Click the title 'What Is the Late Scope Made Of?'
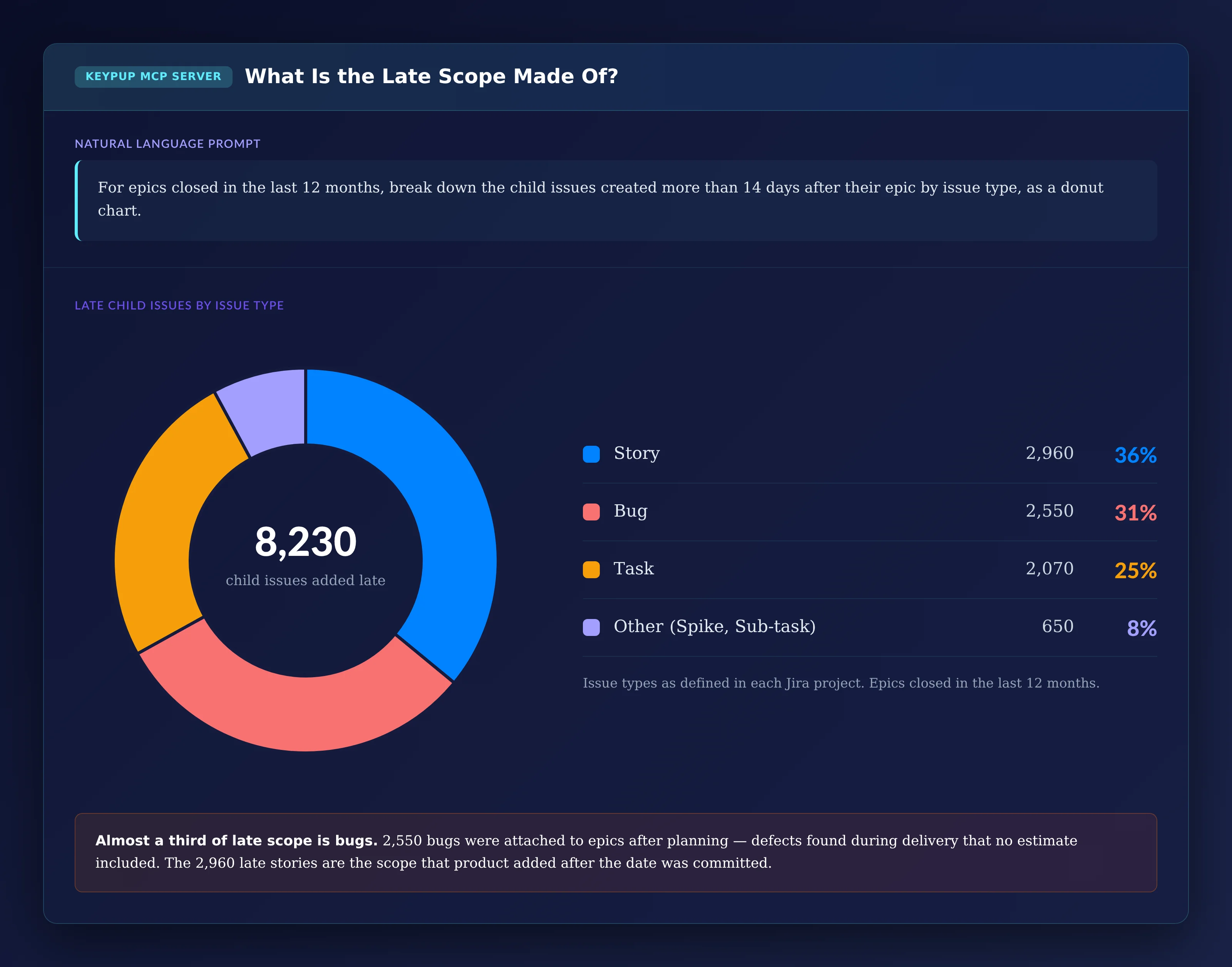Image resolution: width=1232 pixels, height=967 pixels. pyautogui.click(x=432, y=77)
